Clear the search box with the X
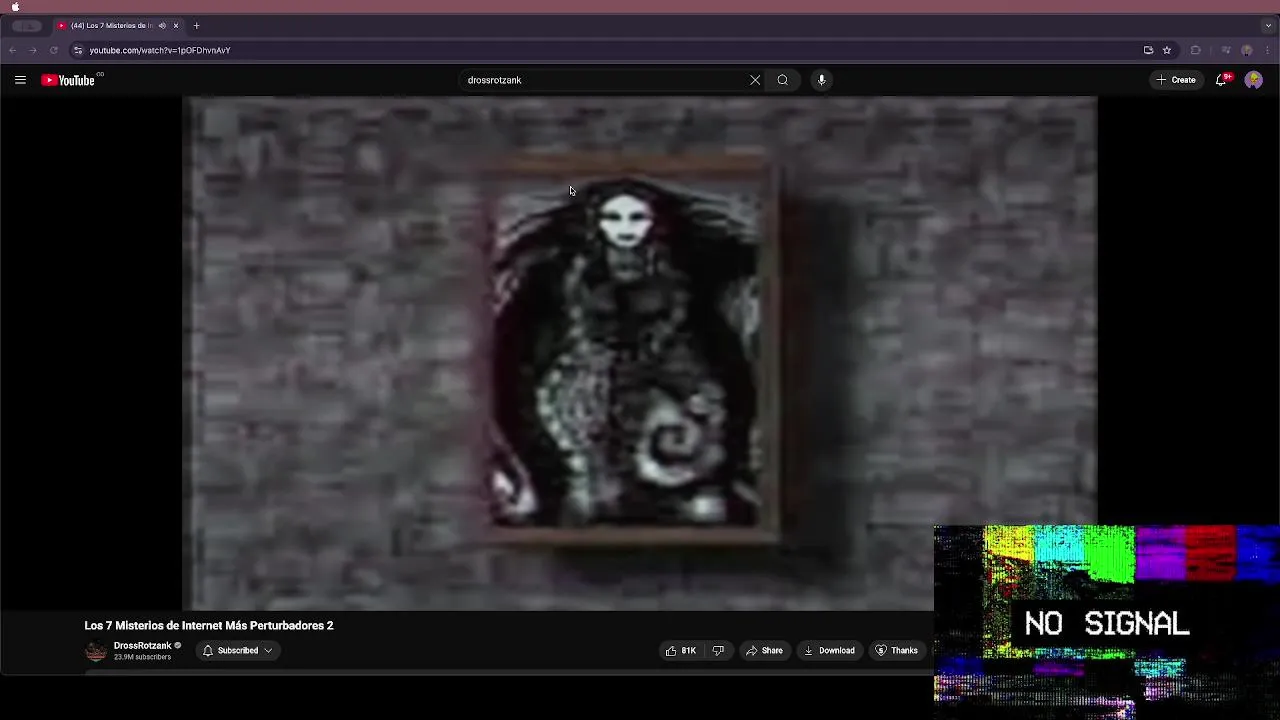The width and height of the screenshot is (1280, 720). [x=755, y=80]
